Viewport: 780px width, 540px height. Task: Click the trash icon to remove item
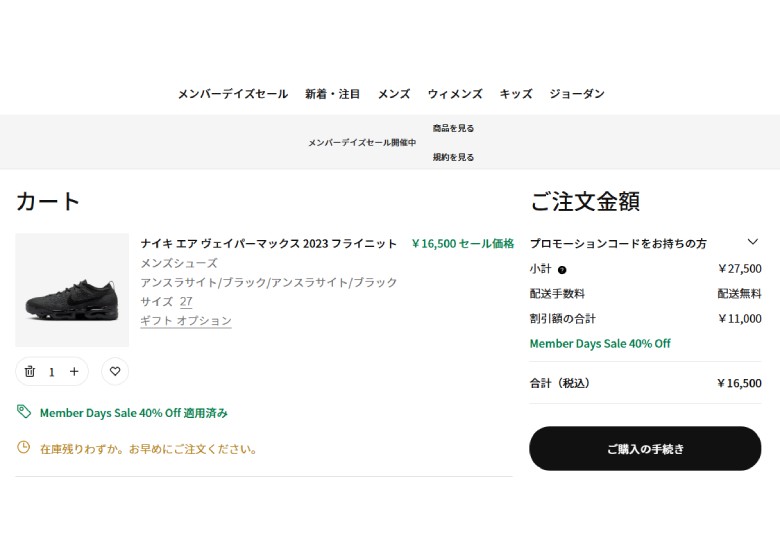tap(30, 371)
